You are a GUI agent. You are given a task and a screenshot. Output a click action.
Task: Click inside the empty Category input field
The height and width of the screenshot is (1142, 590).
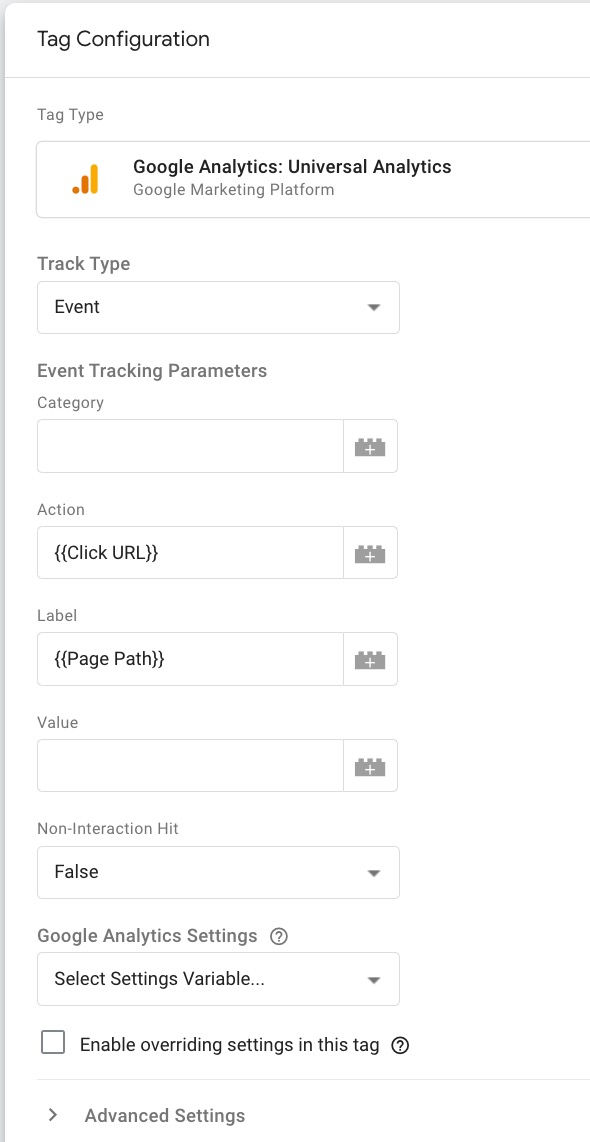tap(190, 446)
